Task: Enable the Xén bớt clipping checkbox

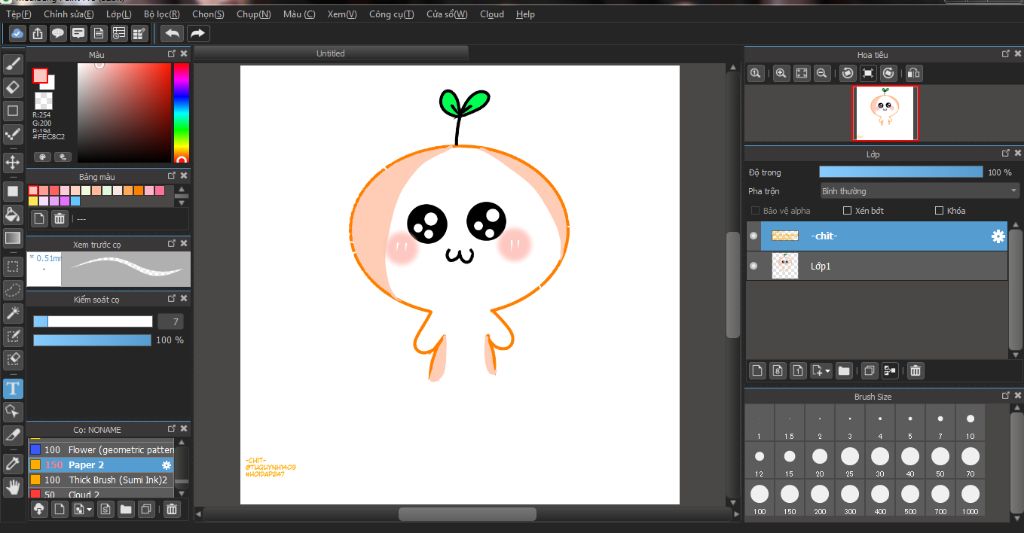Action: pos(847,210)
